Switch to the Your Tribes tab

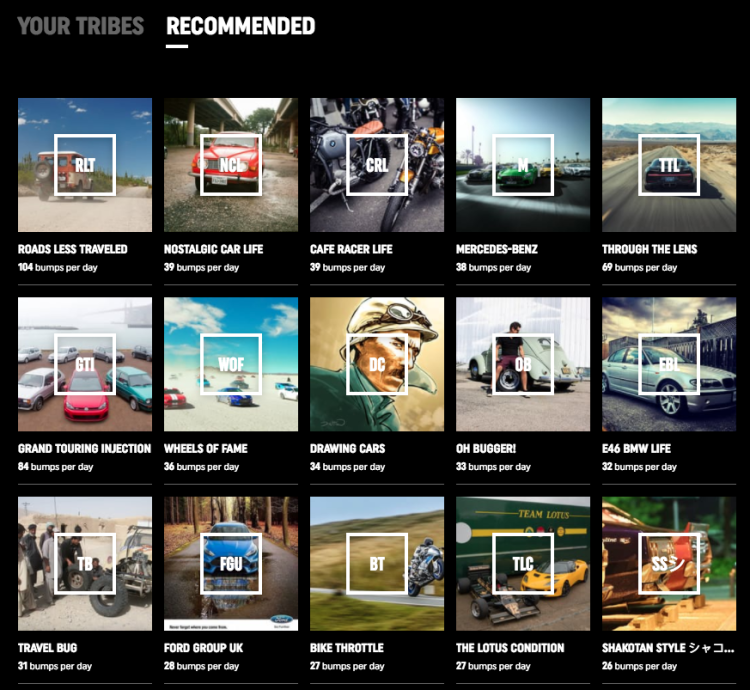pos(80,26)
